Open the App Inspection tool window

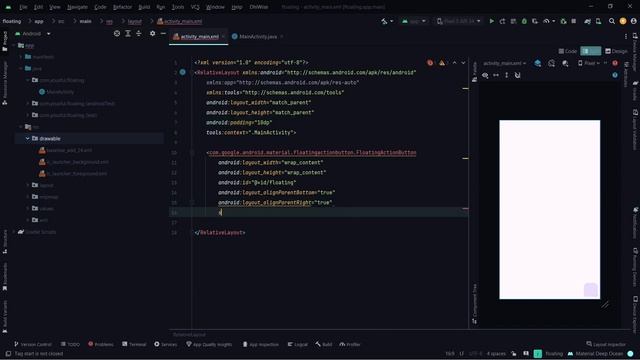[260, 344]
